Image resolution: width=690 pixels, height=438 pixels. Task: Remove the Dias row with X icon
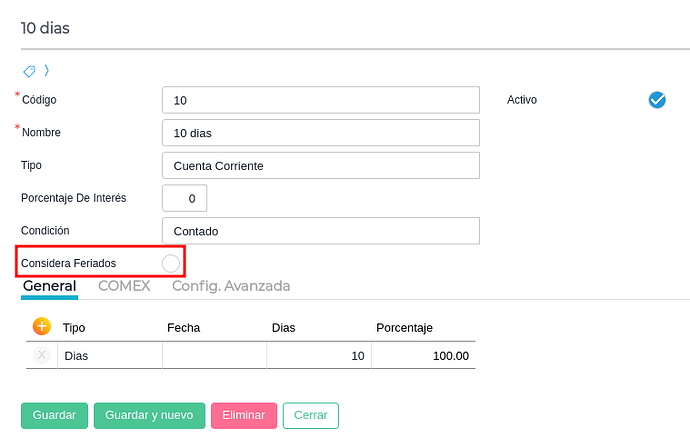(42, 355)
